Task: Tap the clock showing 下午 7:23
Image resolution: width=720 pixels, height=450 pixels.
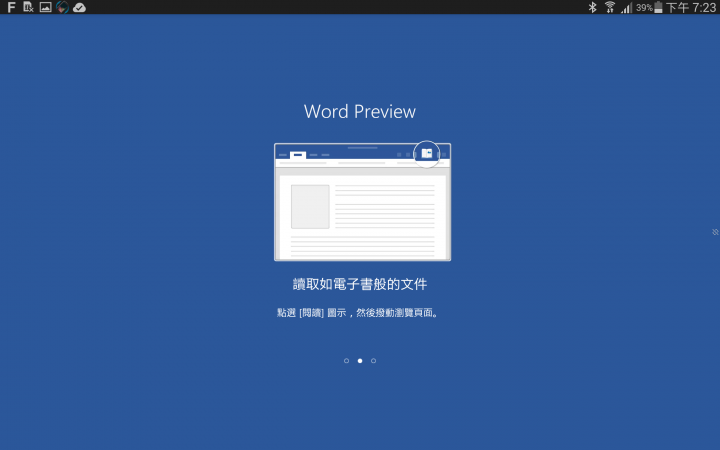Action: tap(691, 7)
